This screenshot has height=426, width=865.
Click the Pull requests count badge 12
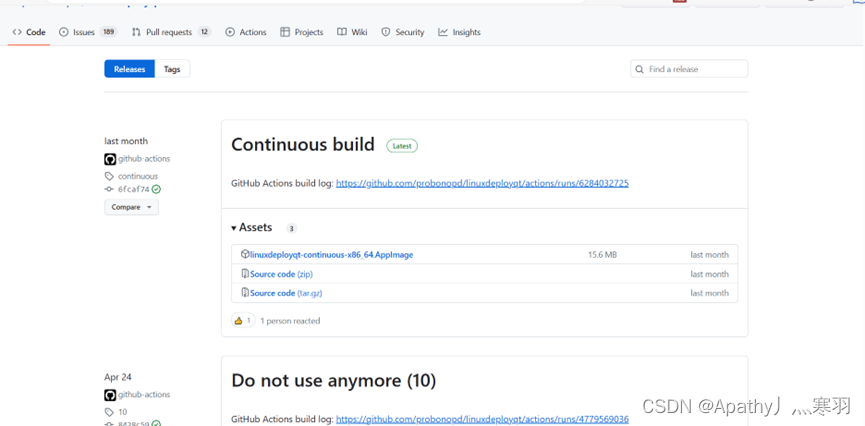click(x=204, y=32)
